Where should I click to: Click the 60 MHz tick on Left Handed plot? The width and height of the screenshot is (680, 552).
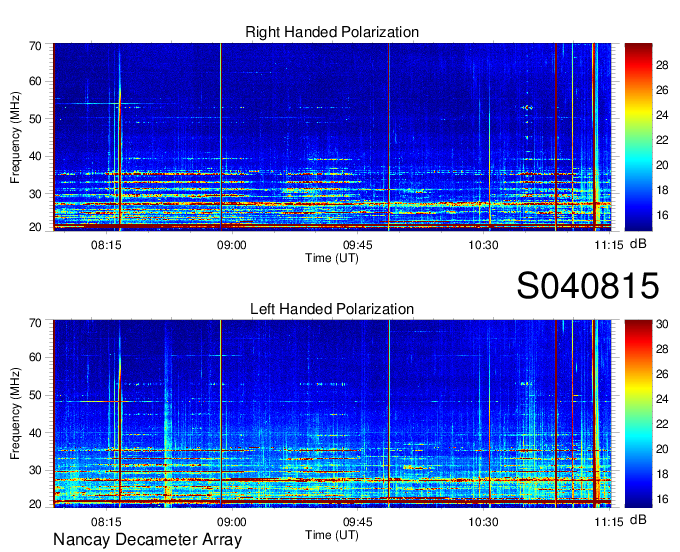pyautogui.click(x=35, y=358)
